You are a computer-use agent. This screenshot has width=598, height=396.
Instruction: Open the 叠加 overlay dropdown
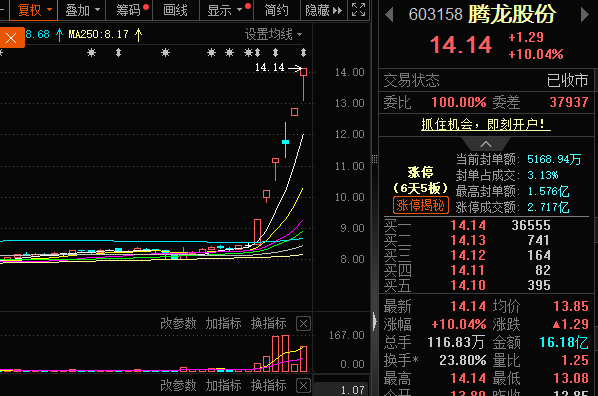pyautogui.click(x=82, y=10)
